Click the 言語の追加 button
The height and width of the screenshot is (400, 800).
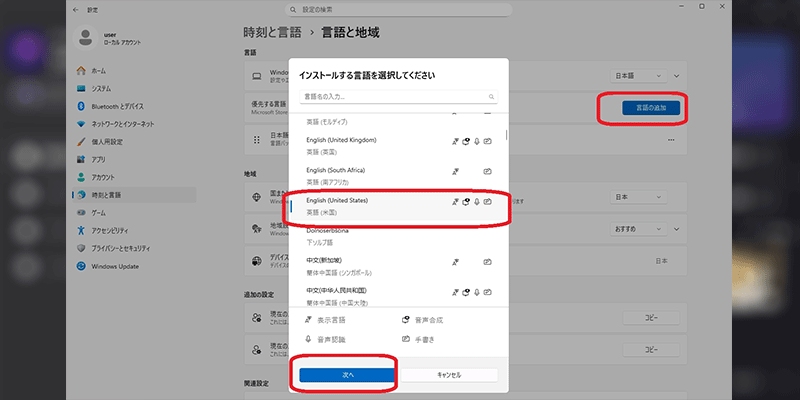(651, 108)
